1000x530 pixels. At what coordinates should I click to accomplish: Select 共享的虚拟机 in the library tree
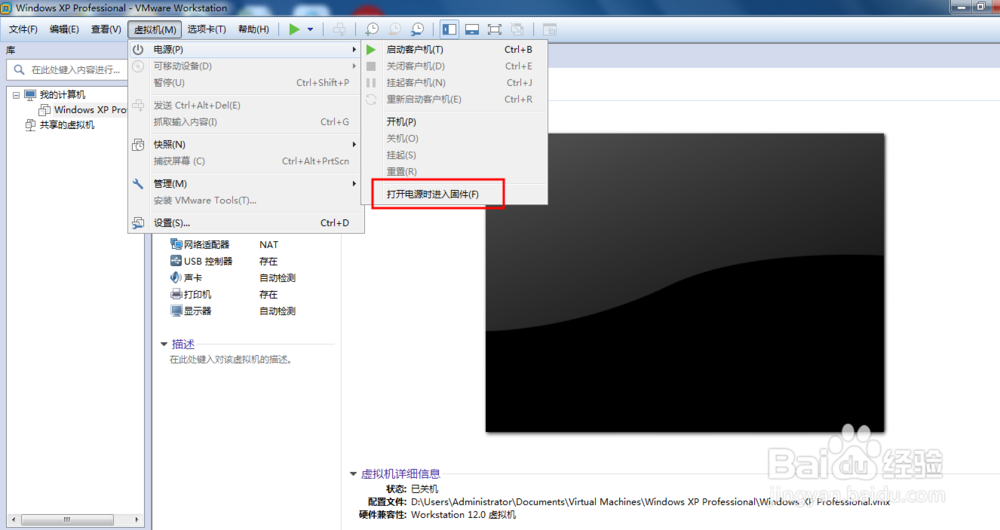(x=67, y=125)
